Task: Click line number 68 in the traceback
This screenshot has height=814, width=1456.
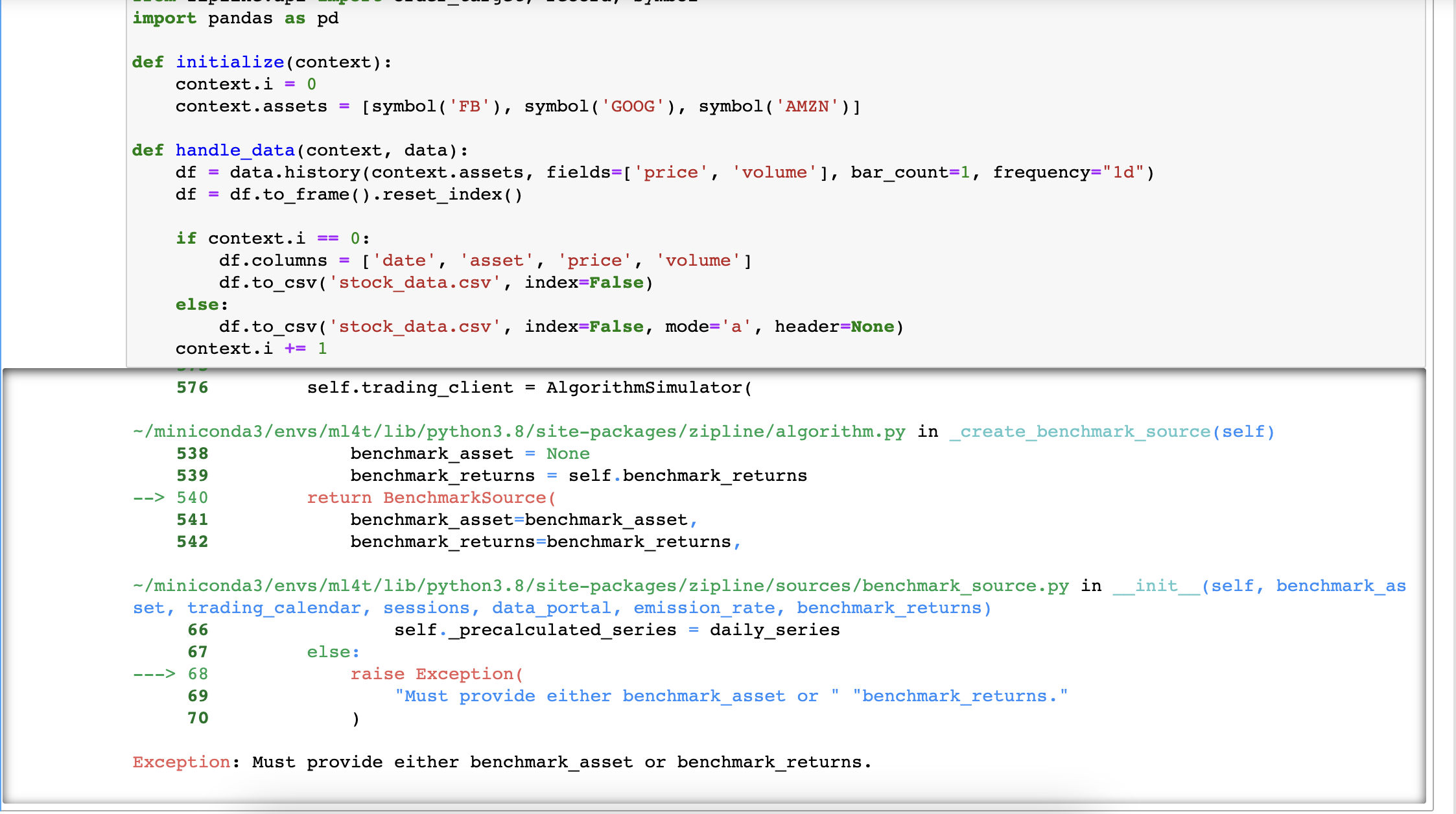Action: tap(198, 673)
